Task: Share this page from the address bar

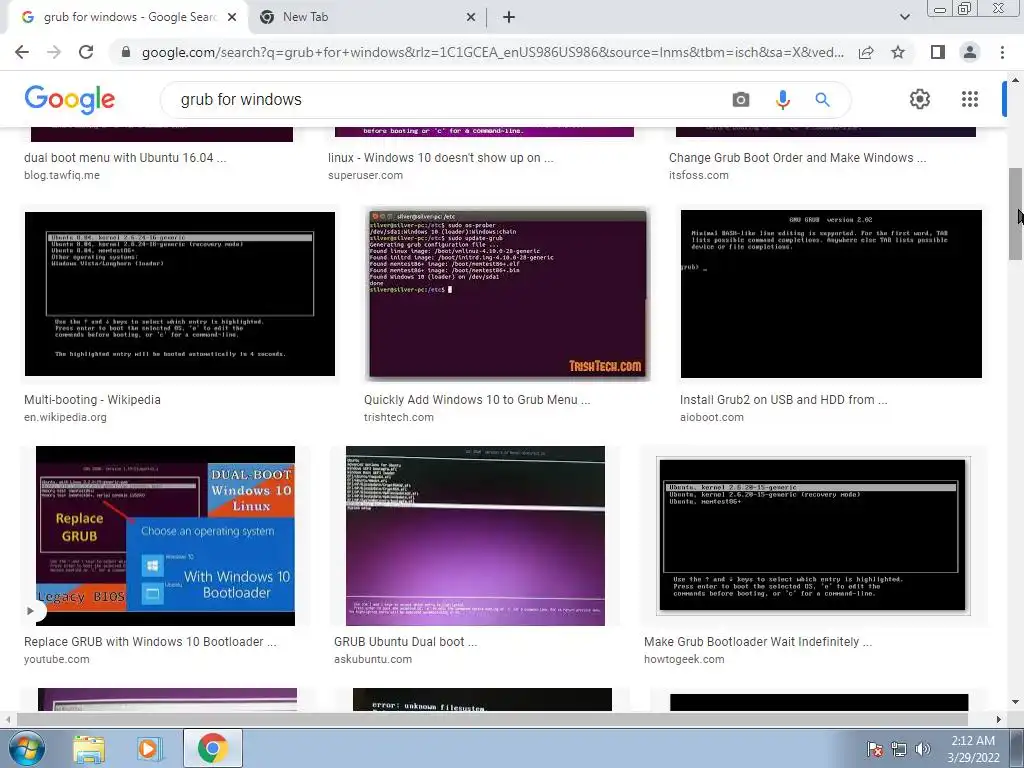Action: coord(866,52)
